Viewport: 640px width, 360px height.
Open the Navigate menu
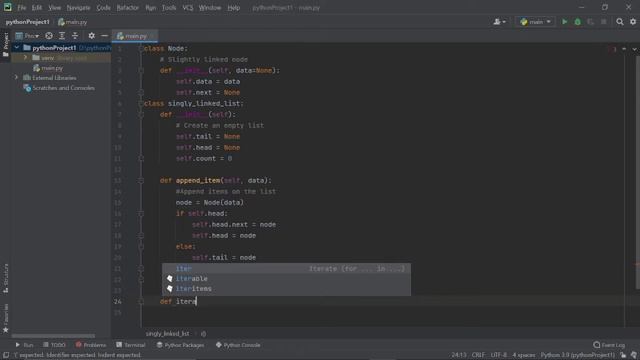tap(78, 8)
